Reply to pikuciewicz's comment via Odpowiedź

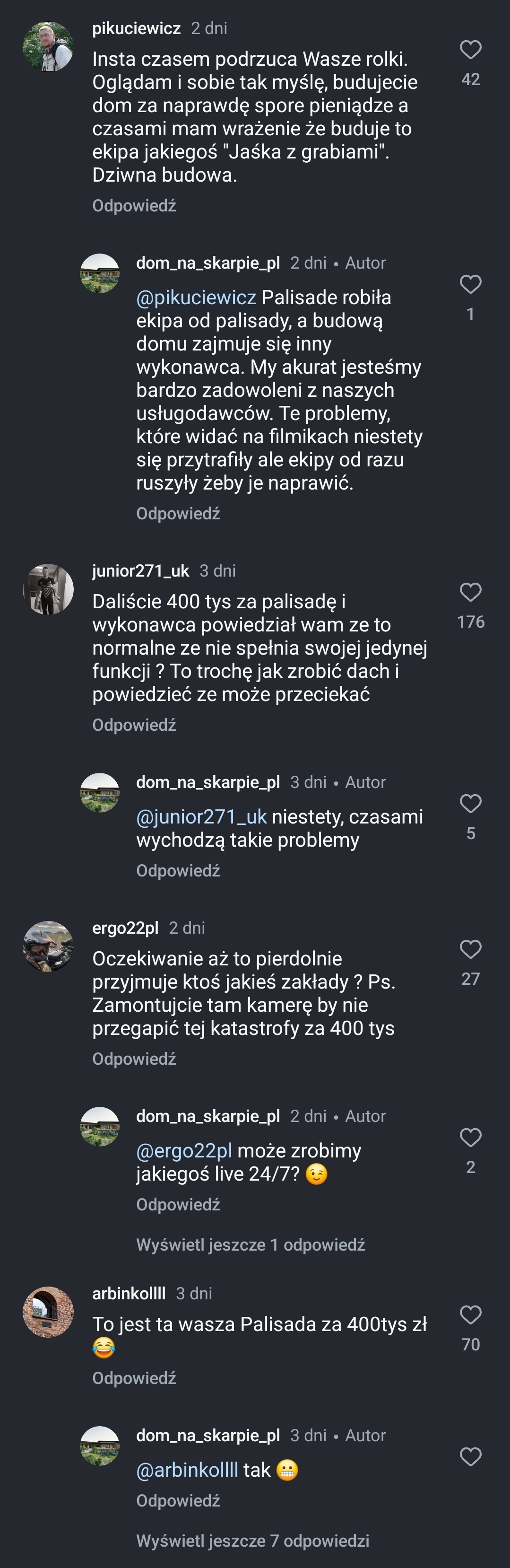134,206
